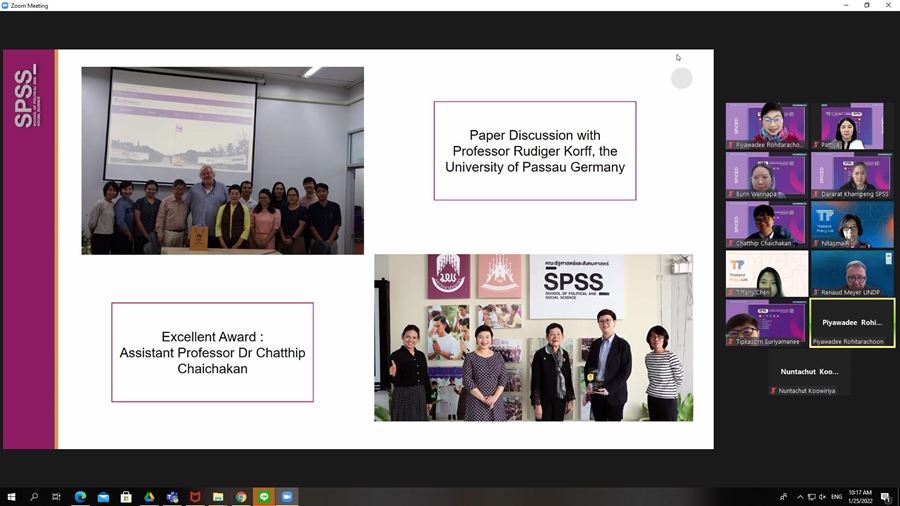Open Microsoft Edge from the taskbar
This screenshot has width=900, height=506.
pos(80,497)
